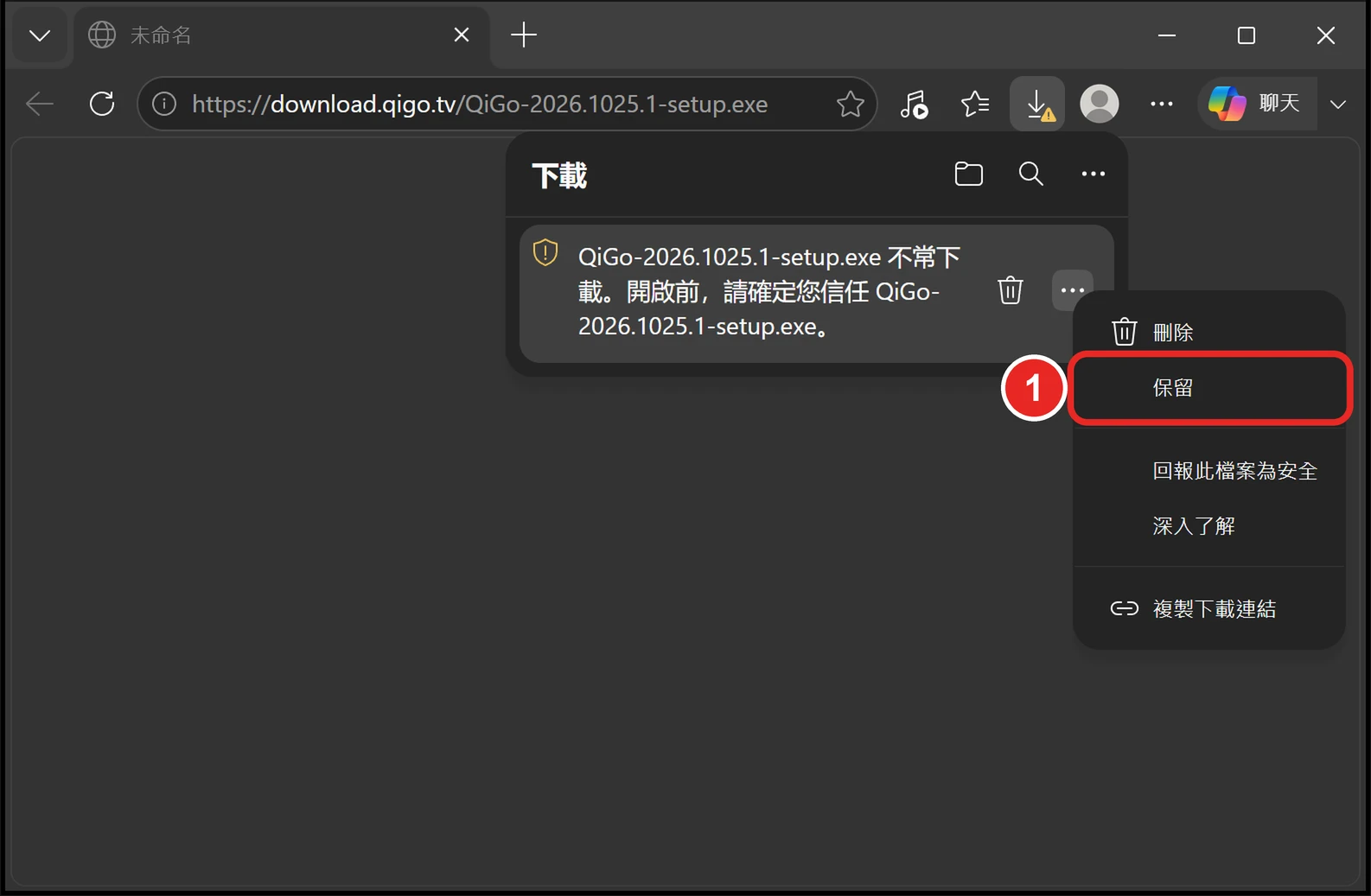Viewport: 1371px width, 896px height.
Task: Expand the tab actions dropdown chevron
Action: click(x=40, y=35)
